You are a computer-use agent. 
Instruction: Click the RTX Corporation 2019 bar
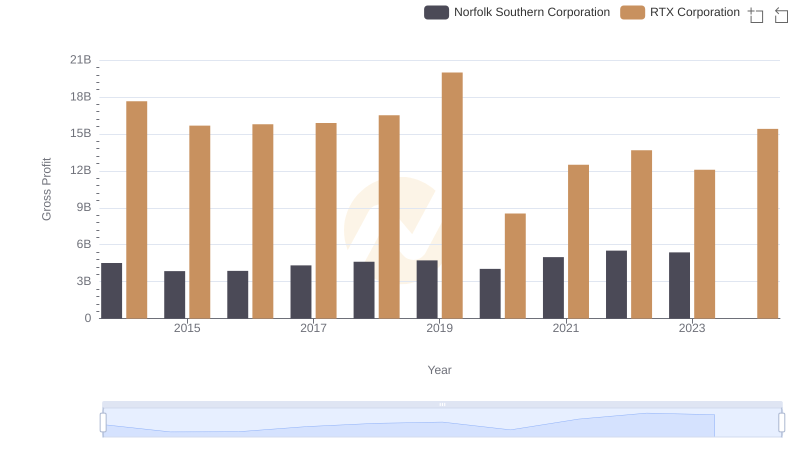pyautogui.click(x=452, y=195)
